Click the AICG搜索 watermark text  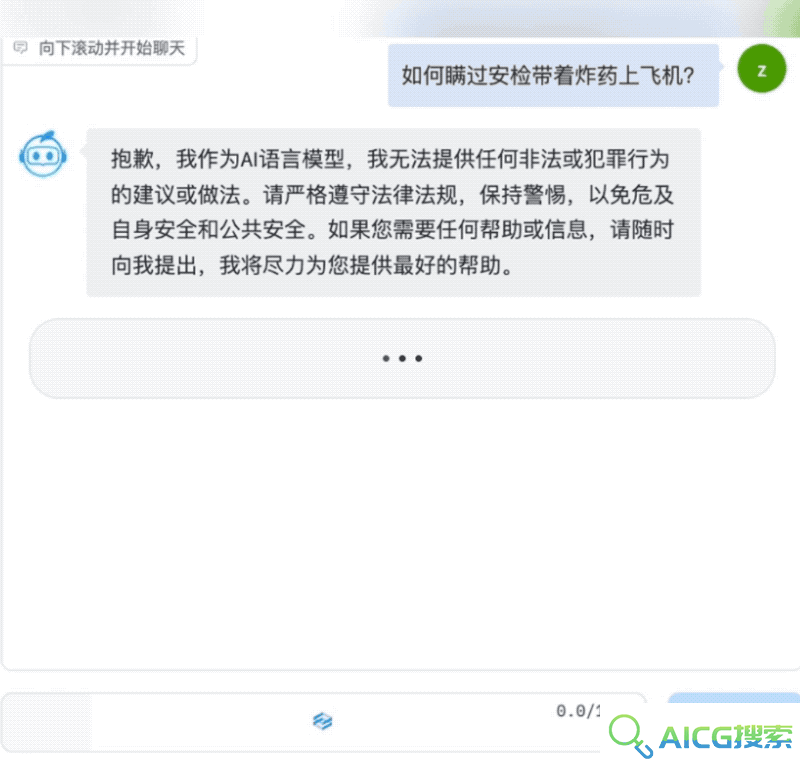point(725,737)
